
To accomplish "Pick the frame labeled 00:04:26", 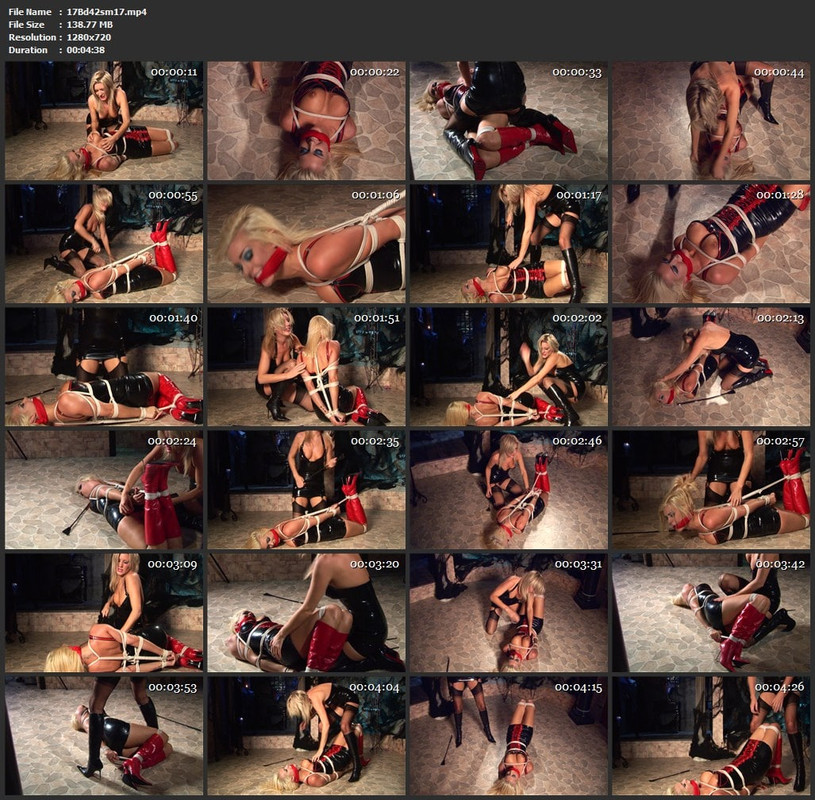I will pos(711,736).
